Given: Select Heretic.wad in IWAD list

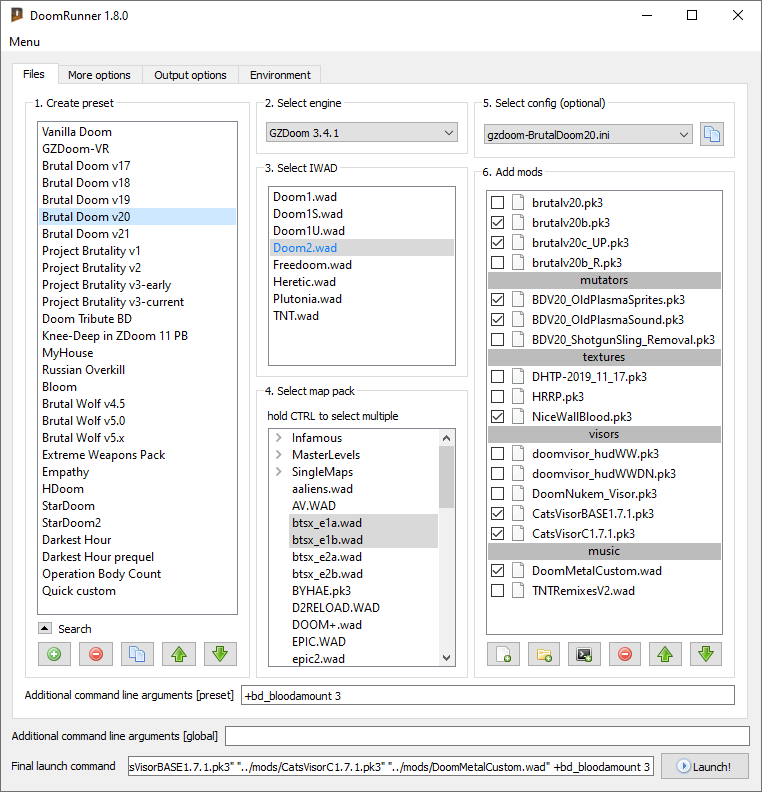Looking at the screenshot, I should click(x=362, y=282).
